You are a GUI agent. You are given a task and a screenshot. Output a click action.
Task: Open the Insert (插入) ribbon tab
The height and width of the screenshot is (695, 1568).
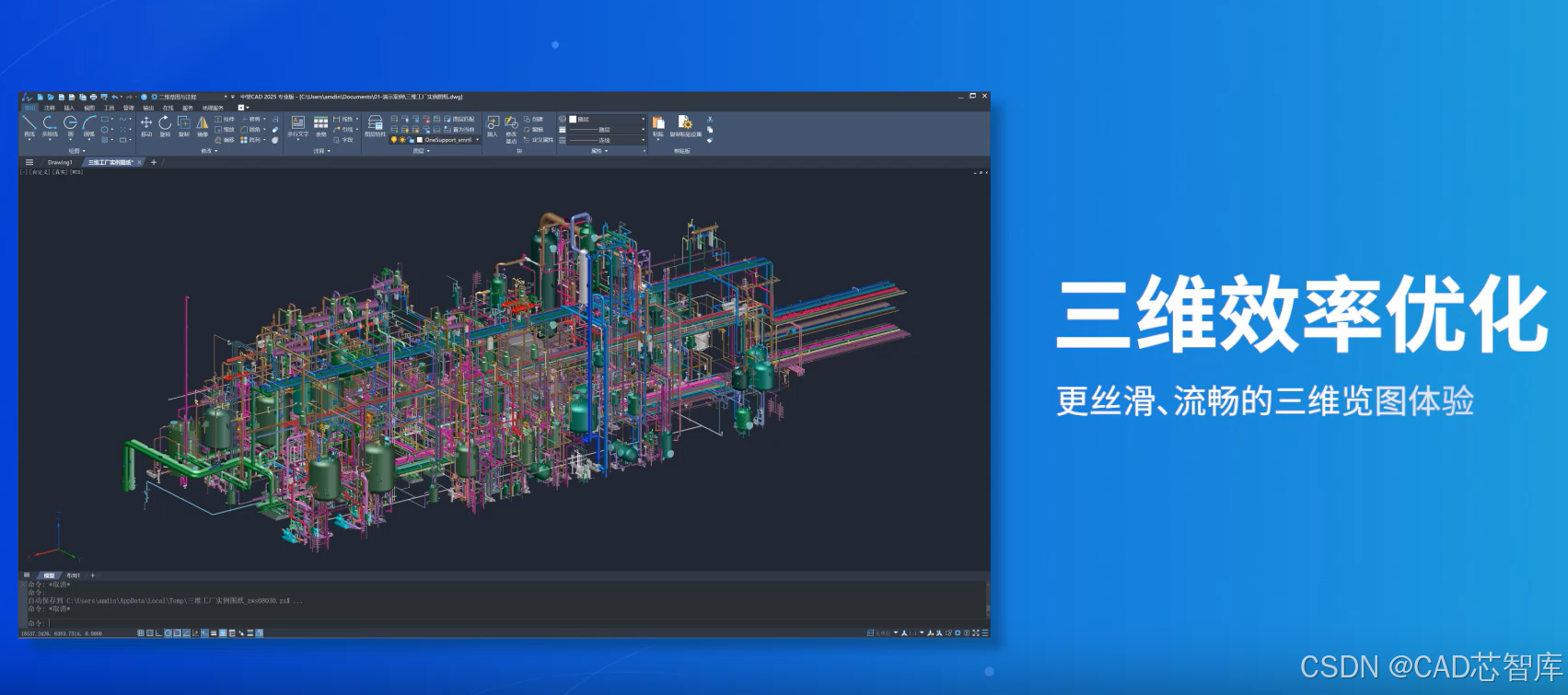click(x=69, y=108)
